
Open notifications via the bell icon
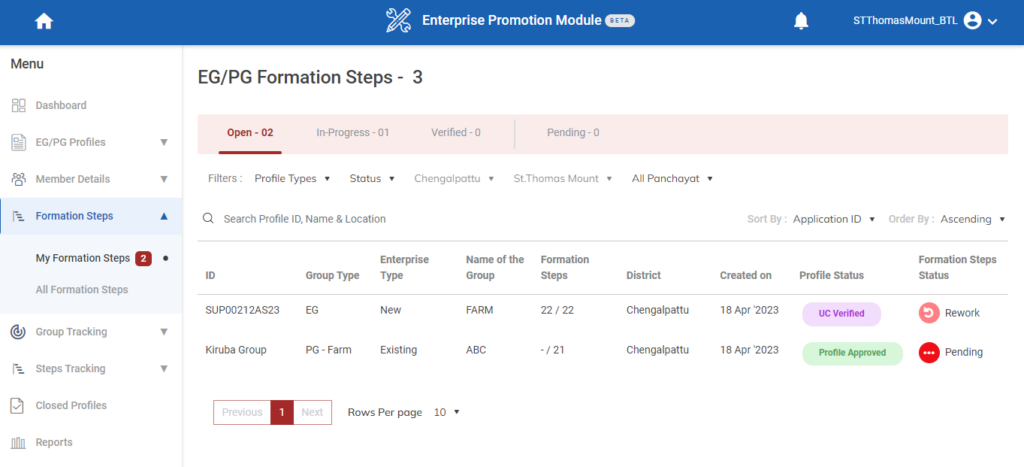coord(801,21)
